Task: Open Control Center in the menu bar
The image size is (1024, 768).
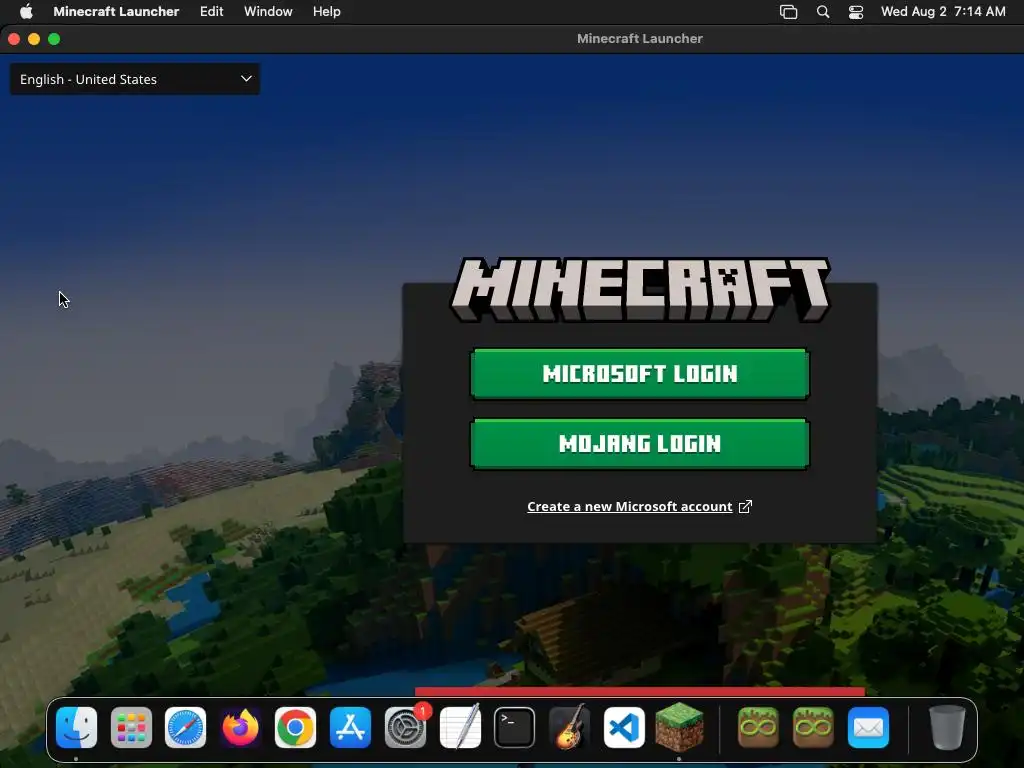Action: [x=856, y=12]
